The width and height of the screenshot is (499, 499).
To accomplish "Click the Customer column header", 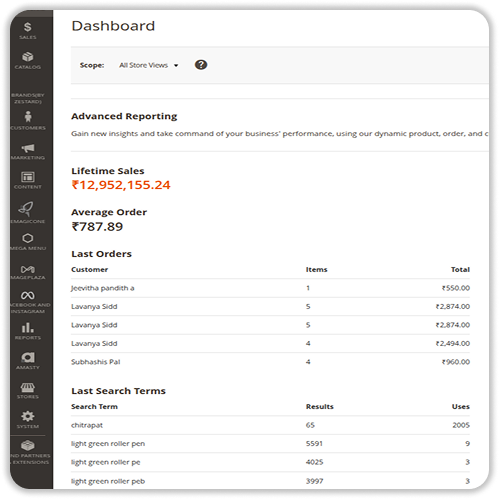I will (x=89, y=270).
